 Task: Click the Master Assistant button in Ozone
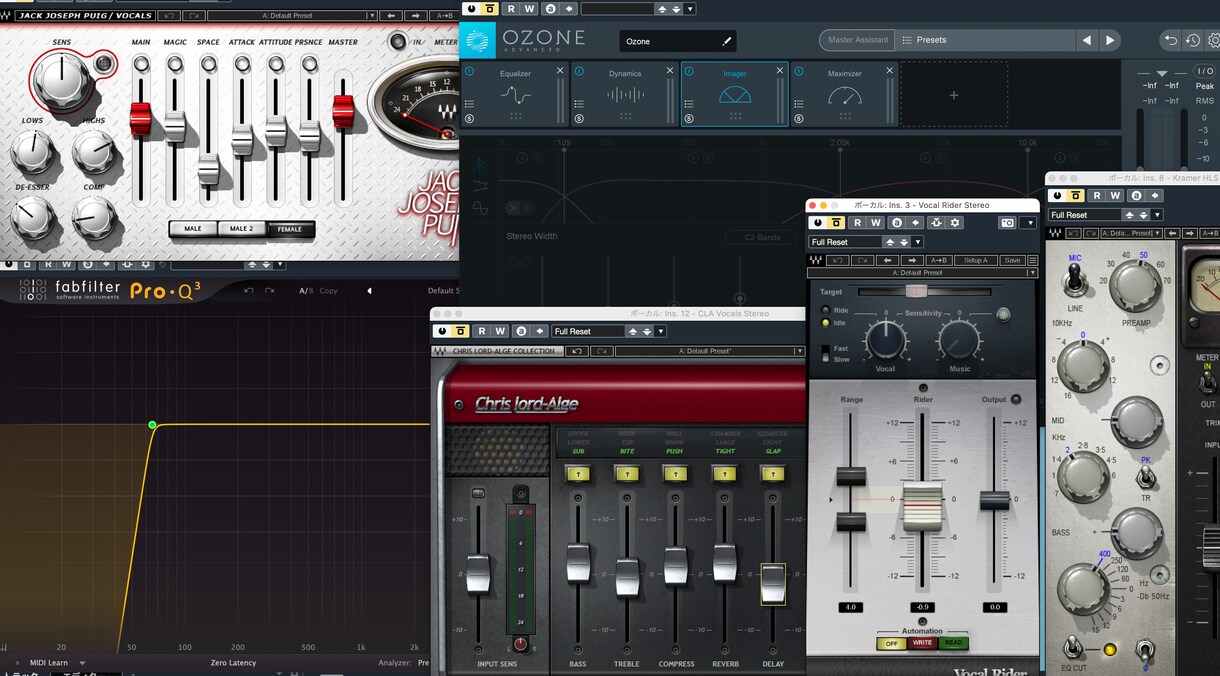(858, 40)
